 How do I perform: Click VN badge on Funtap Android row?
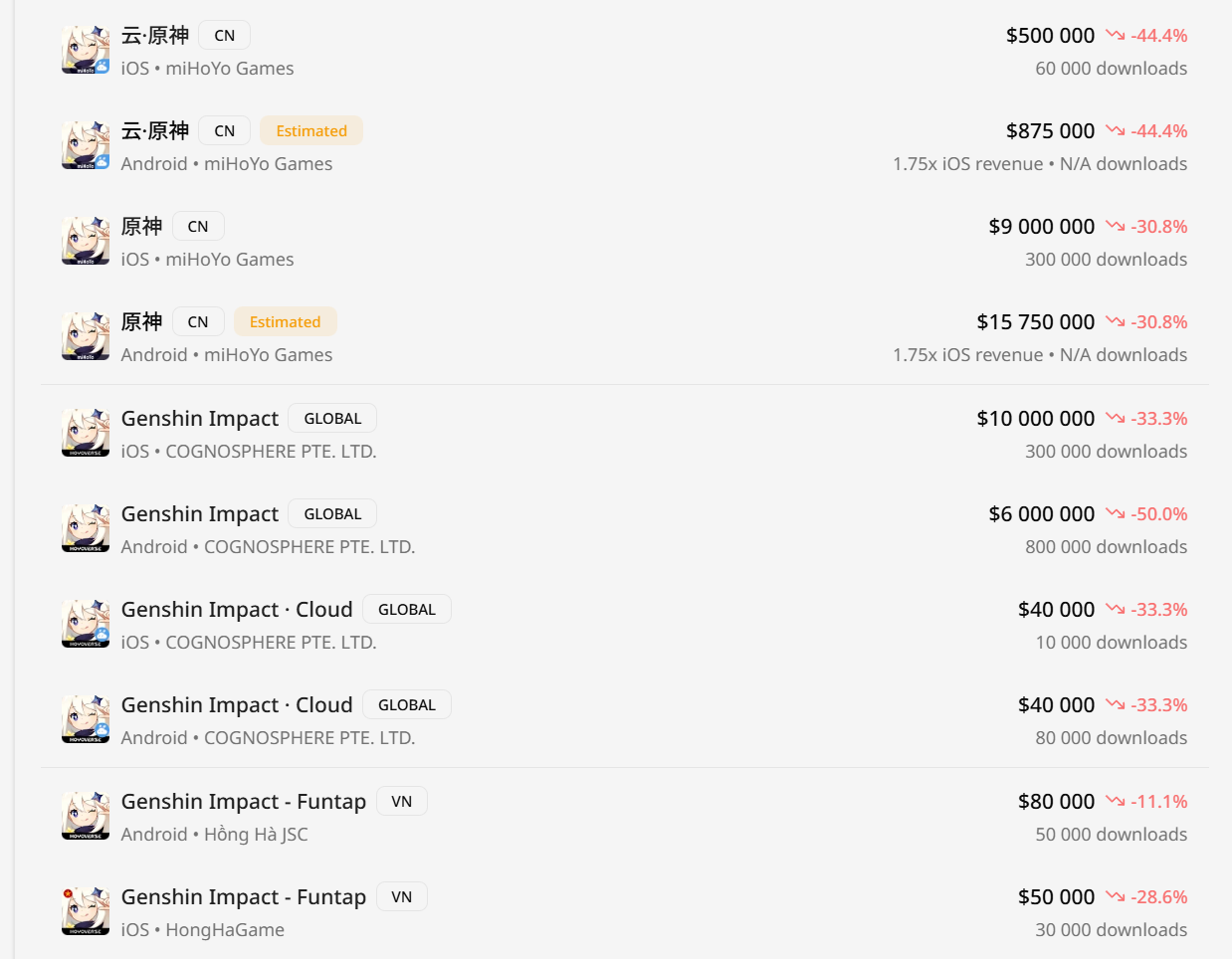pos(402,802)
